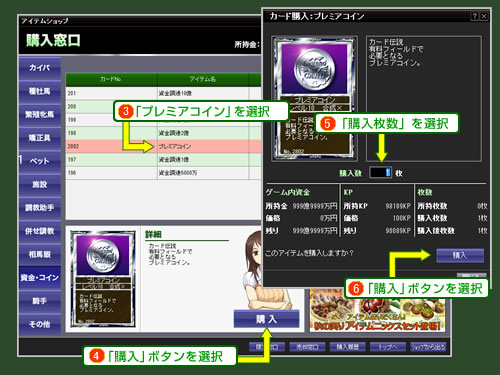Close the カード購入 dialog with X icon
This screenshot has height=375, width=500.
pyautogui.click(x=484, y=16)
